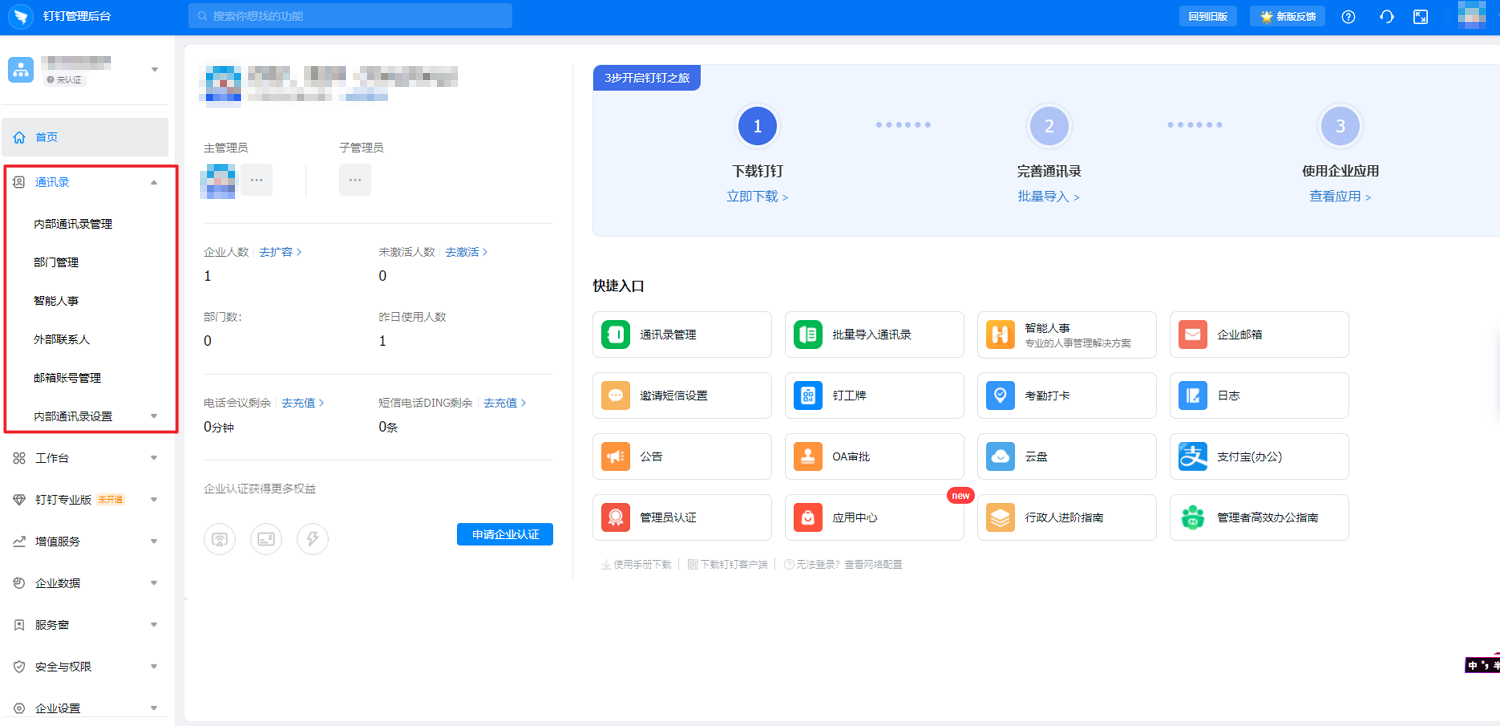Viewport: 1500px width, 726px height.
Task: Click the 去扩容 link
Action: [x=281, y=252]
